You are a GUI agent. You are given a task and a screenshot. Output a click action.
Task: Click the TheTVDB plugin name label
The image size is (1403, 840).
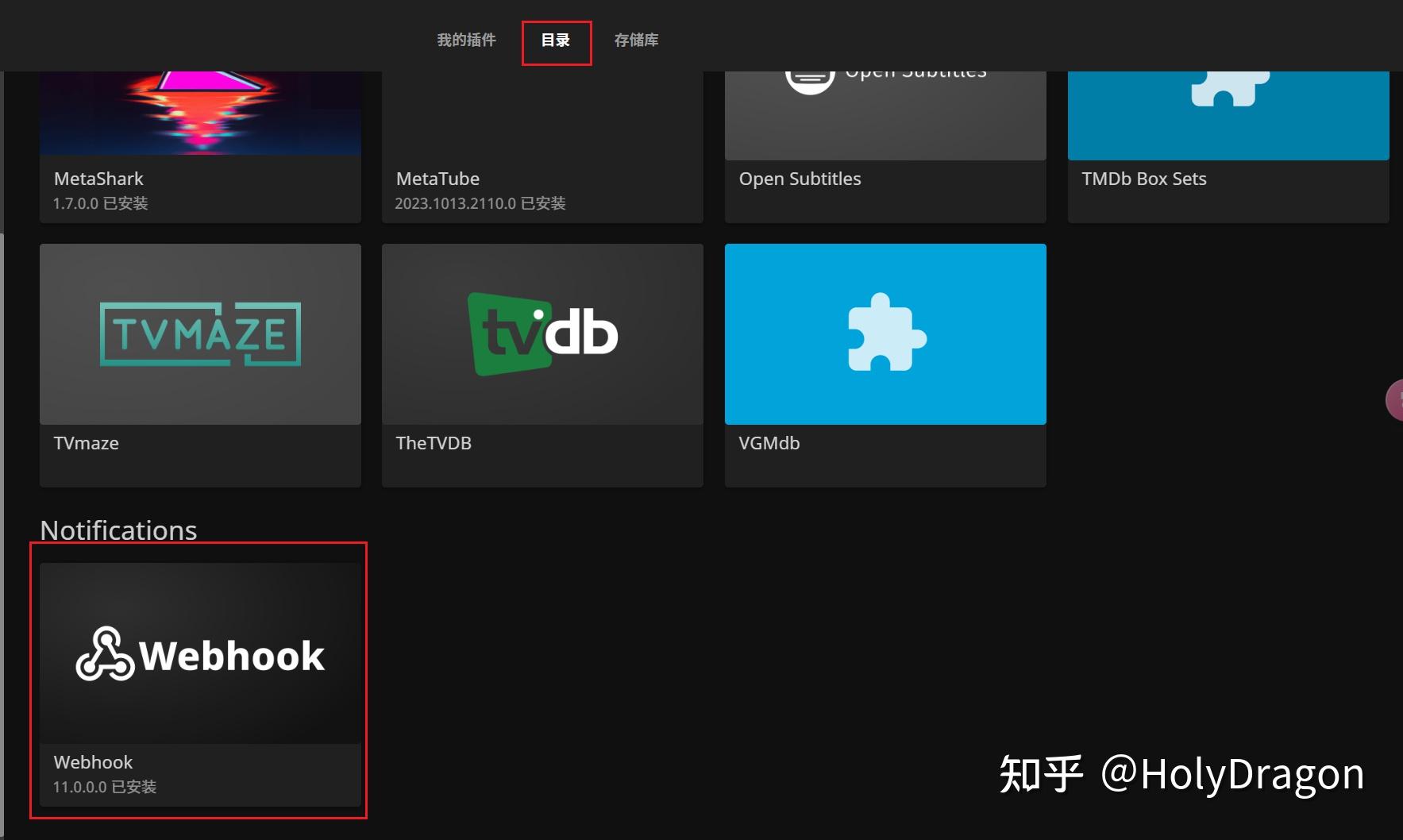pos(434,443)
